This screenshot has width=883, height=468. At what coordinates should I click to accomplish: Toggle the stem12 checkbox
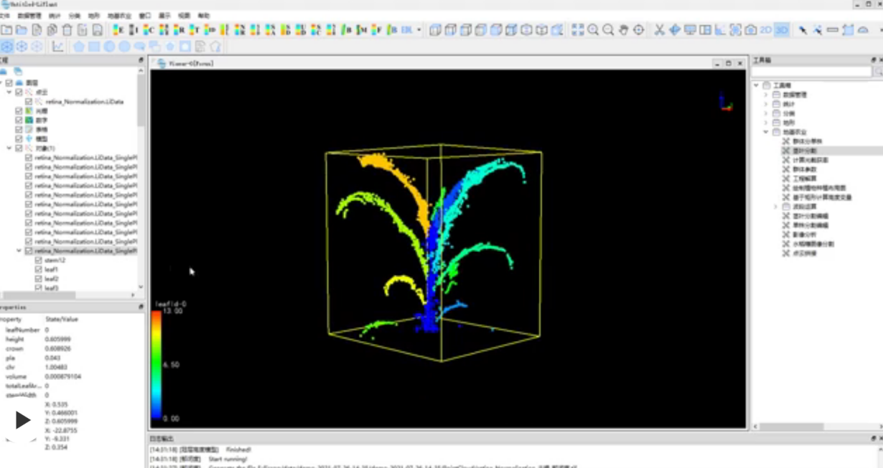(38, 260)
